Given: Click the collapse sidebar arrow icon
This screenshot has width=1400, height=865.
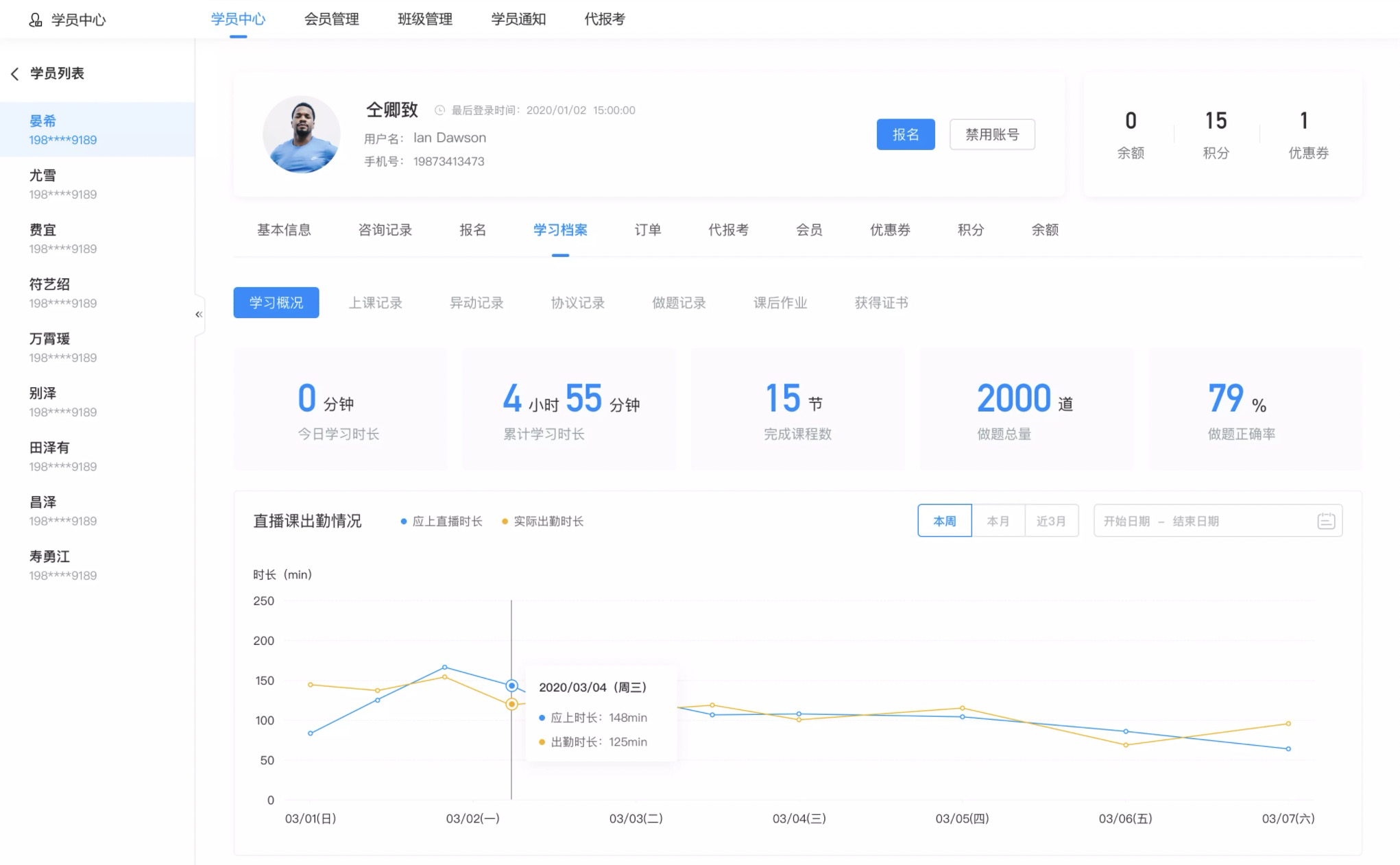Looking at the screenshot, I should 199,313.
